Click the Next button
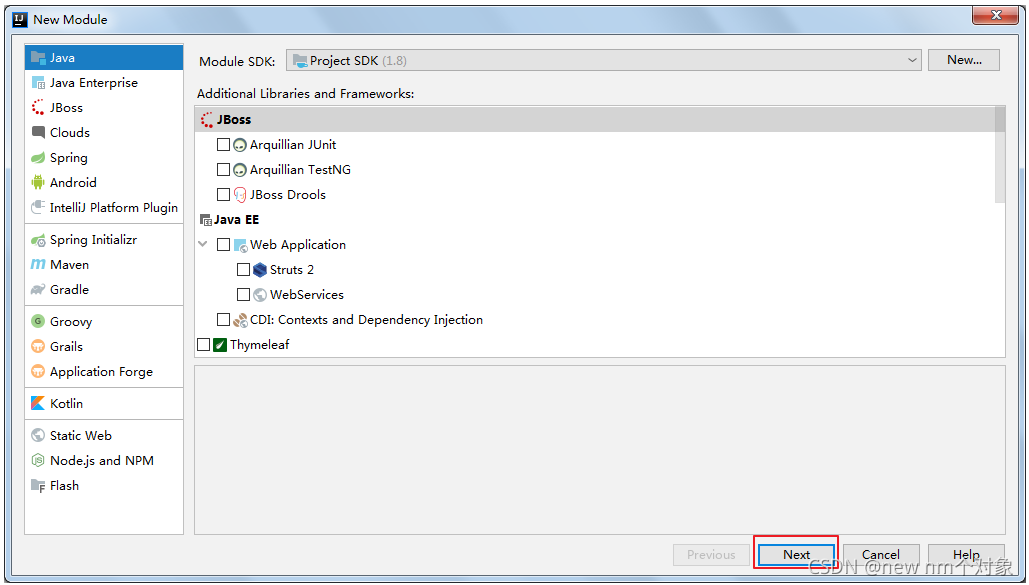 [x=796, y=555]
